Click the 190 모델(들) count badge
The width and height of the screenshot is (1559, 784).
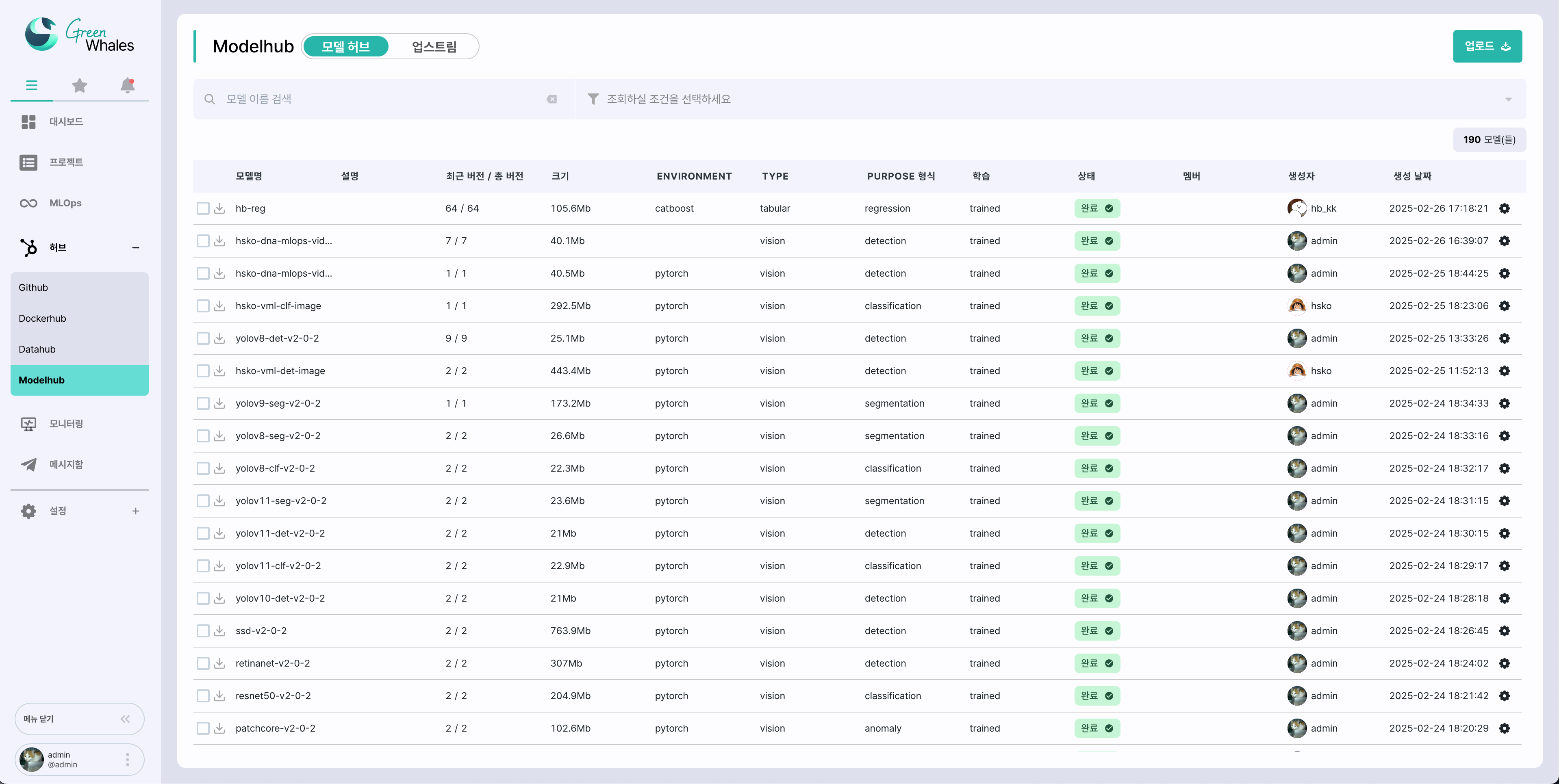coord(1489,140)
